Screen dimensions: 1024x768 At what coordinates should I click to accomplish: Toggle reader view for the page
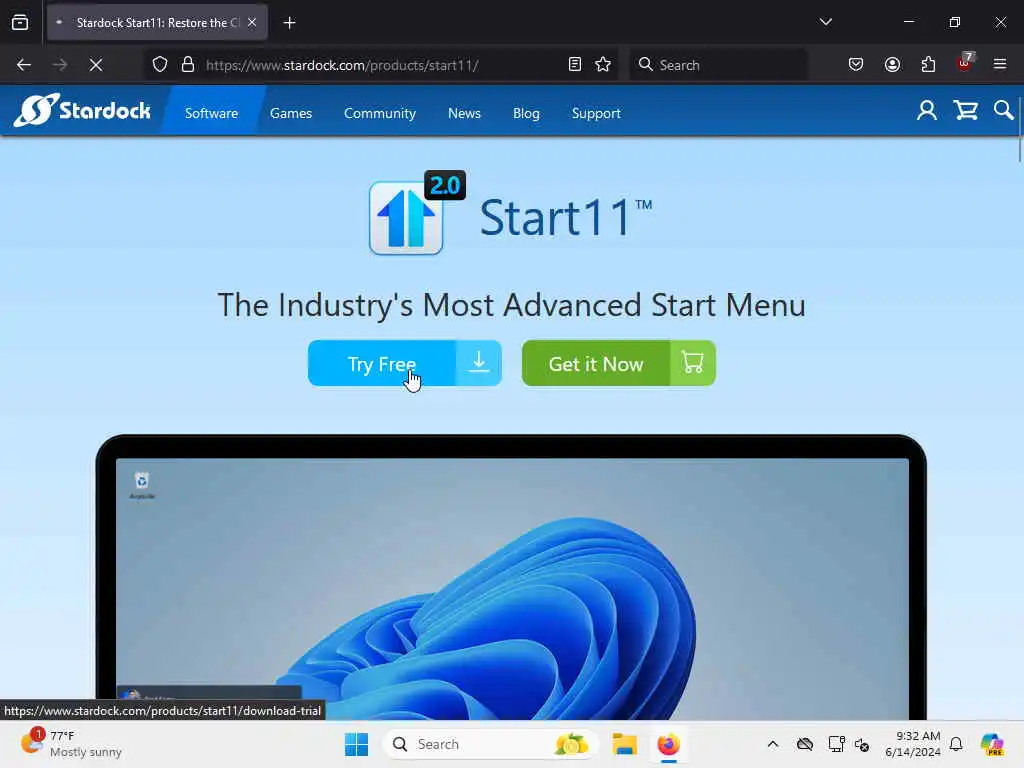(575, 65)
